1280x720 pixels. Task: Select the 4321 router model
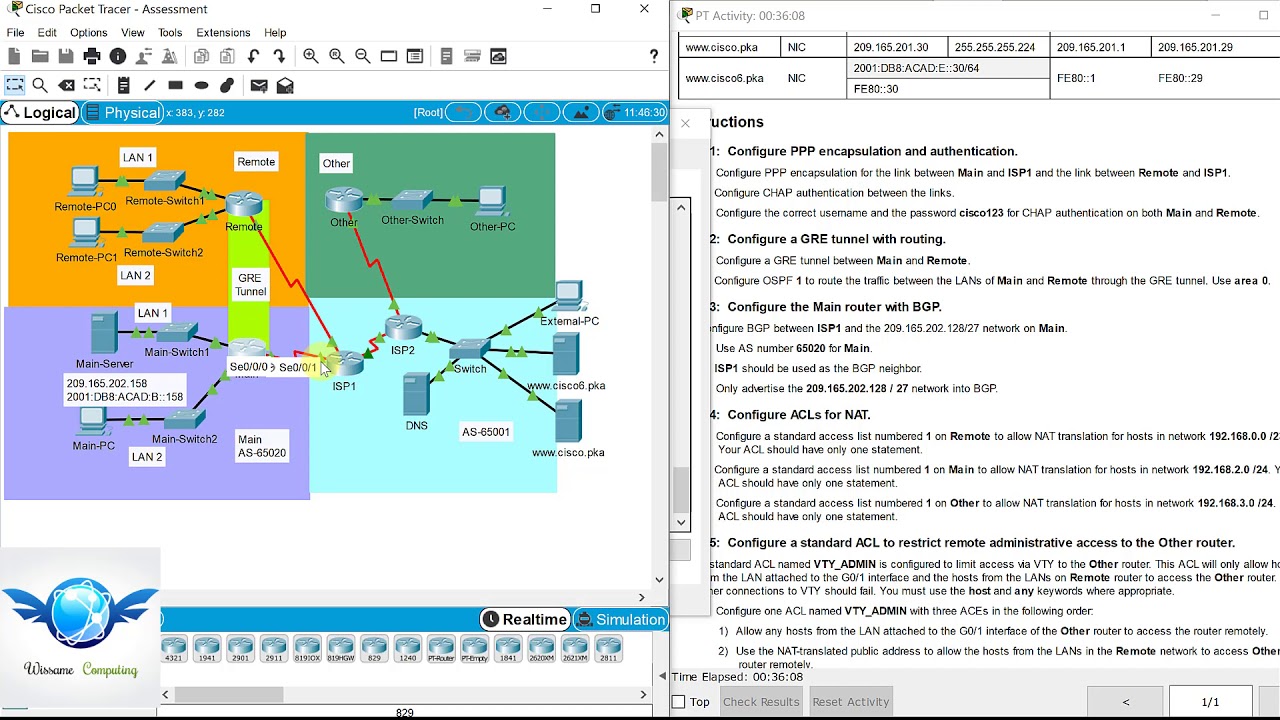[x=174, y=649]
